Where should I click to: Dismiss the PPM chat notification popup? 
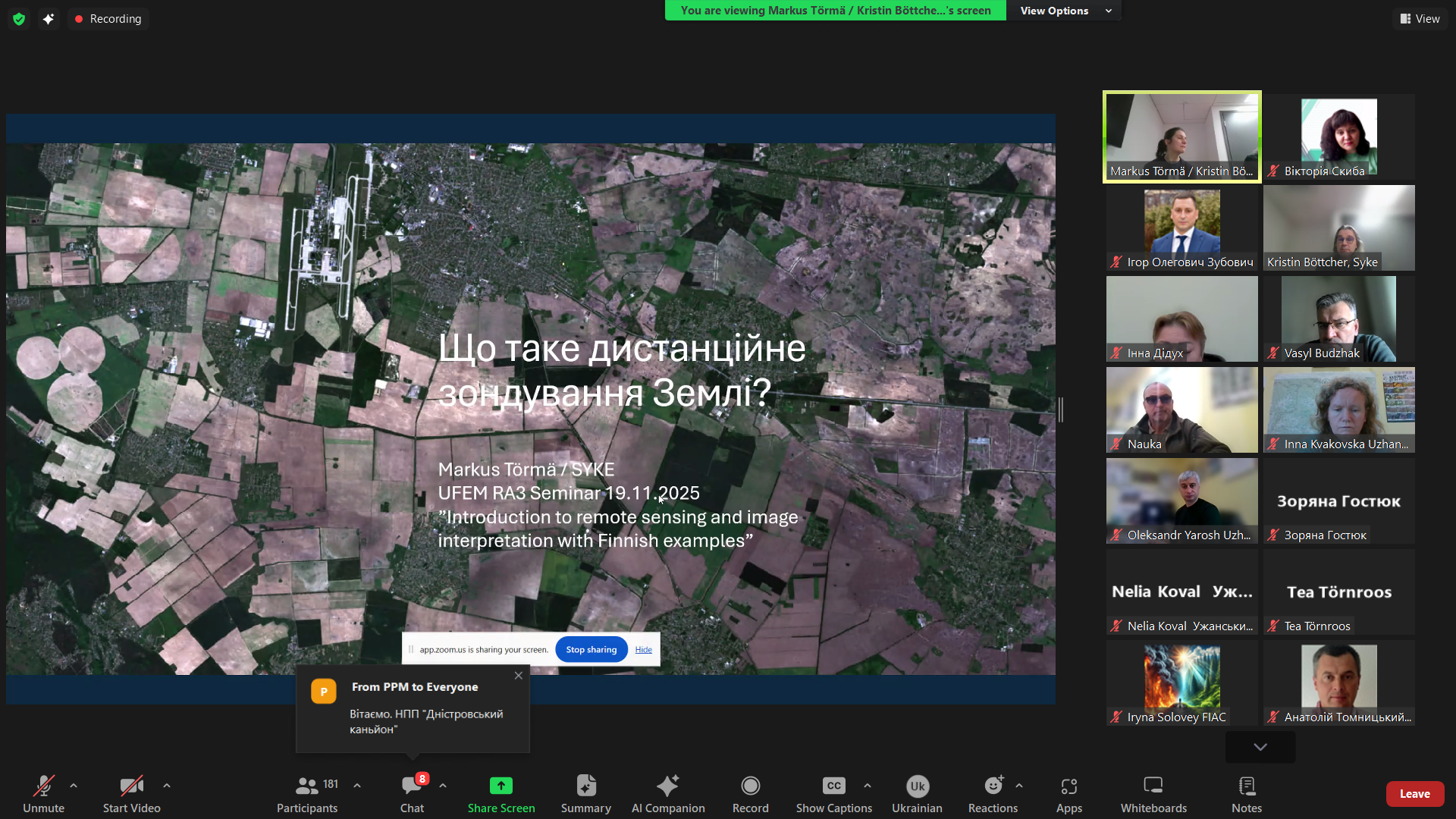tap(519, 675)
